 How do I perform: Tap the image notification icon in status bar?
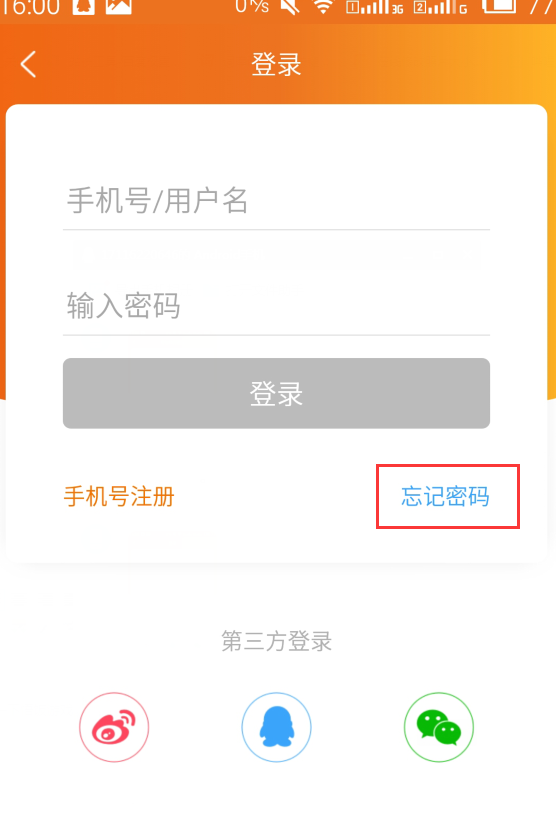pos(118,7)
